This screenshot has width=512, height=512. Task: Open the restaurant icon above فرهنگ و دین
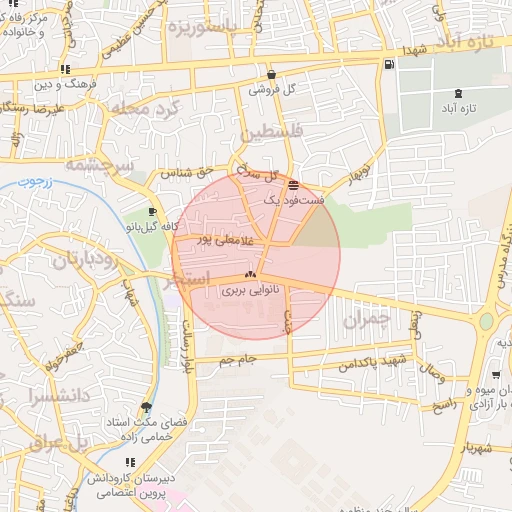coord(66,69)
